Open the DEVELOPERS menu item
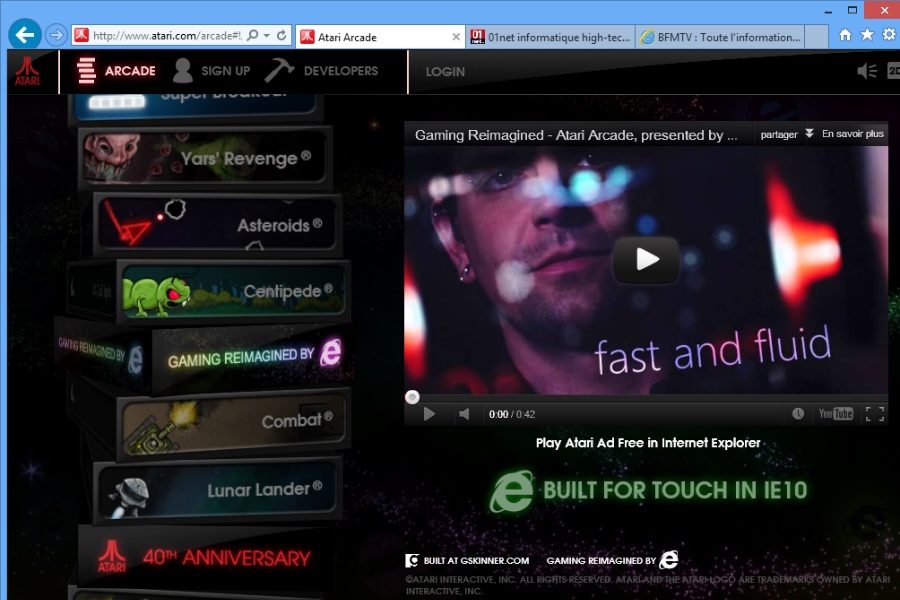The width and height of the screenshot is (900, 600). (x=322, y=71)
